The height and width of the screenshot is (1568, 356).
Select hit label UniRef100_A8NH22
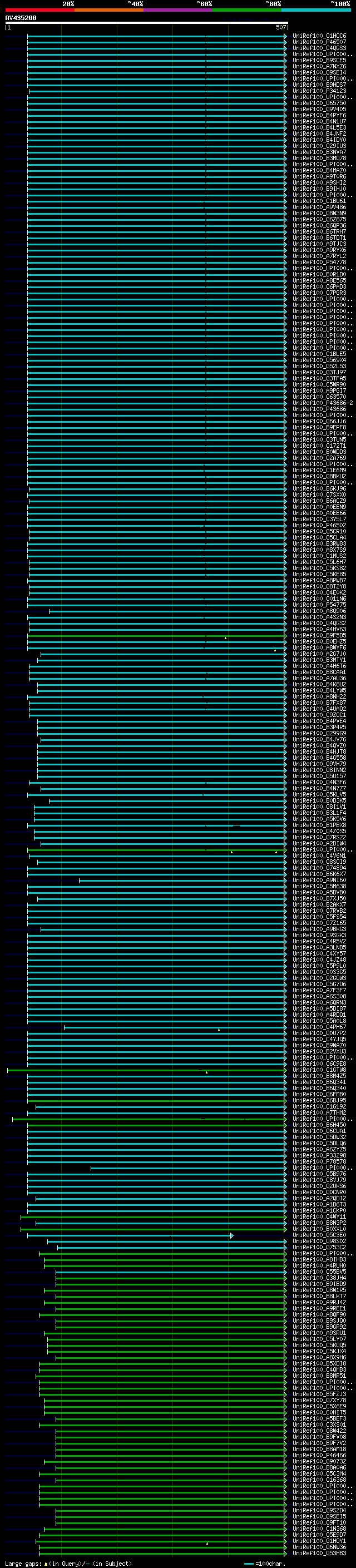(319, 696)
